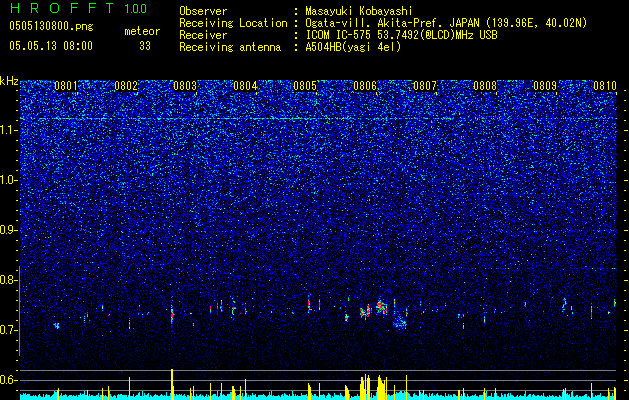Select the file name 0505130800.png

pos(51,27)
